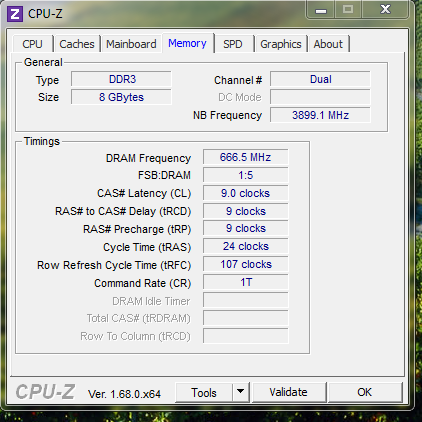Viewport: 422px width, 422px height.
Task: Click the 666.5 MHz DRAM Frequency value
Action: (x=246, y=157)
